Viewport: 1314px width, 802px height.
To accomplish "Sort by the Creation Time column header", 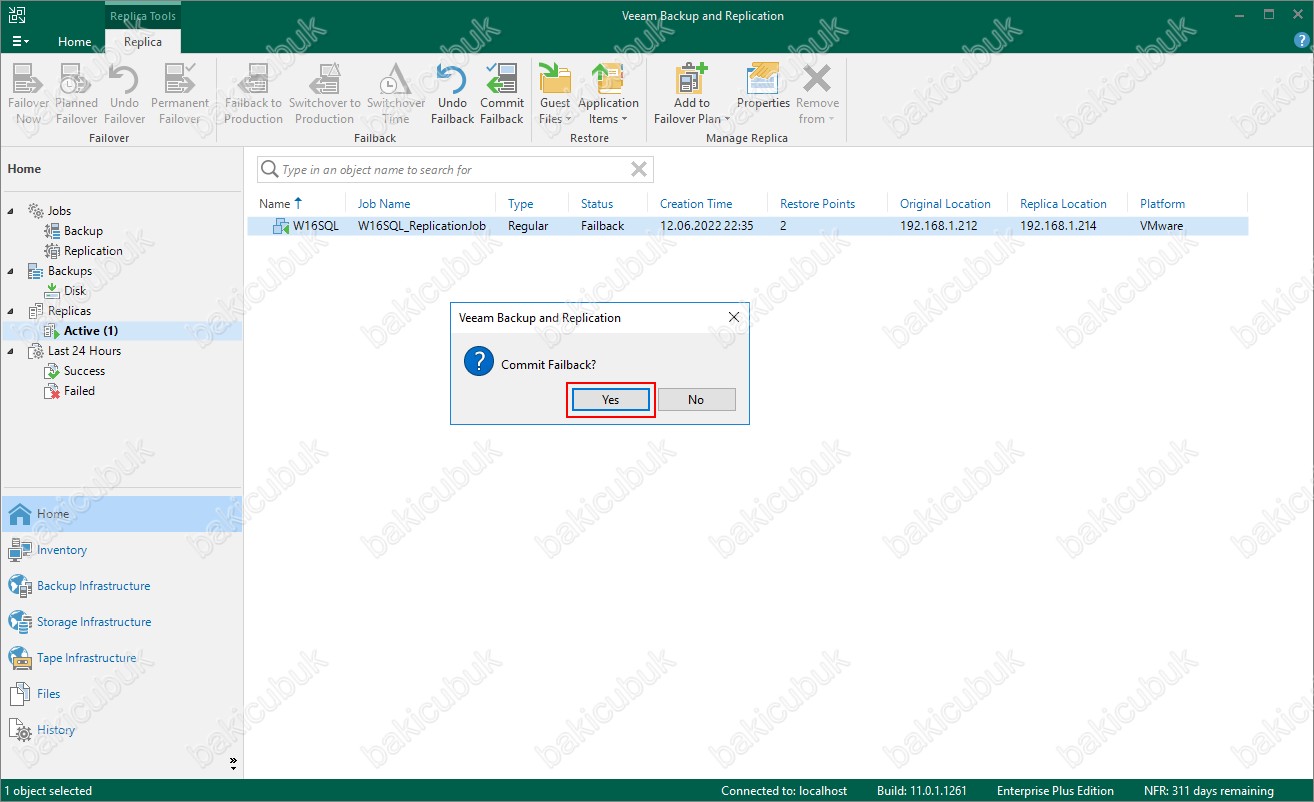I will 696,203.
